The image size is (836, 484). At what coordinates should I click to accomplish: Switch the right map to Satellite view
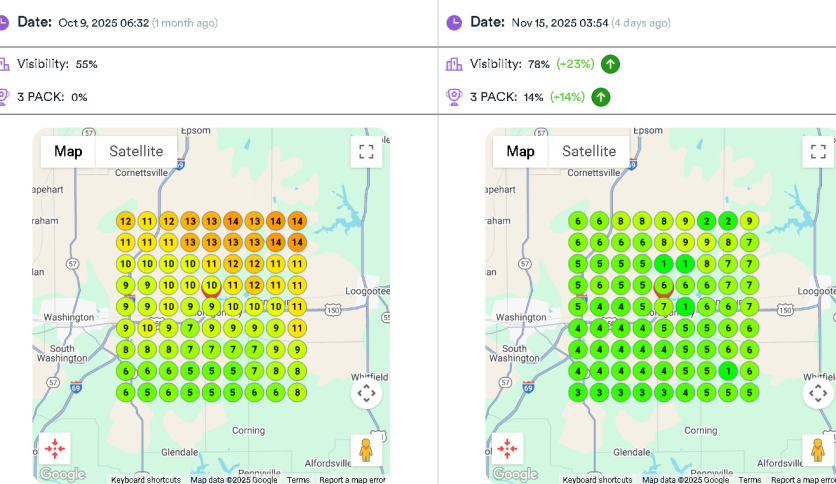[589, 152]
